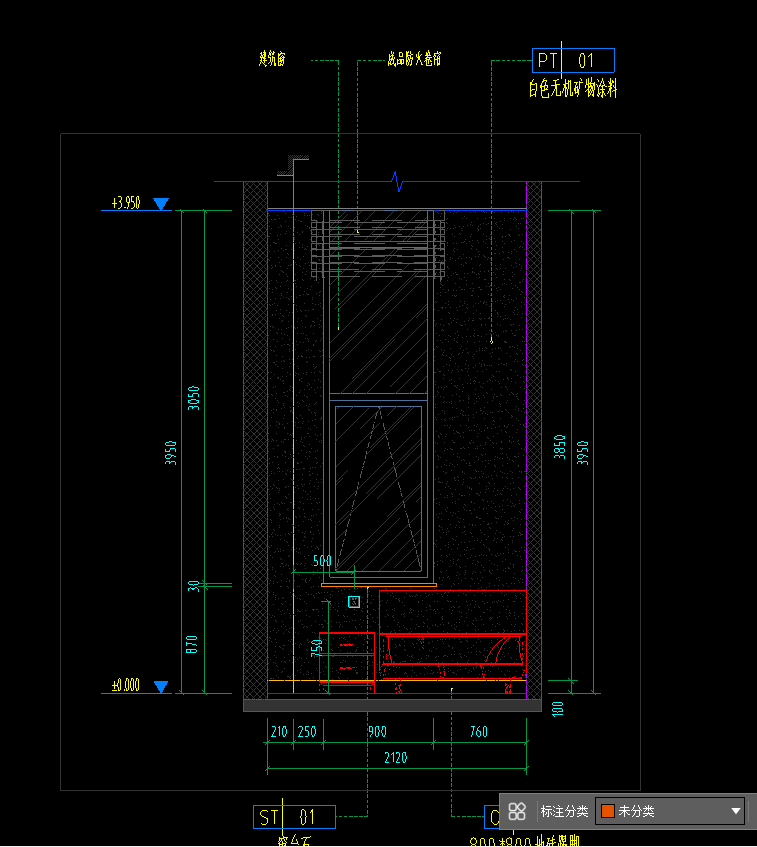Select the 210 horizontal dimension text
The width and height of the screenshot is (757, 847).
coord(279,732)
